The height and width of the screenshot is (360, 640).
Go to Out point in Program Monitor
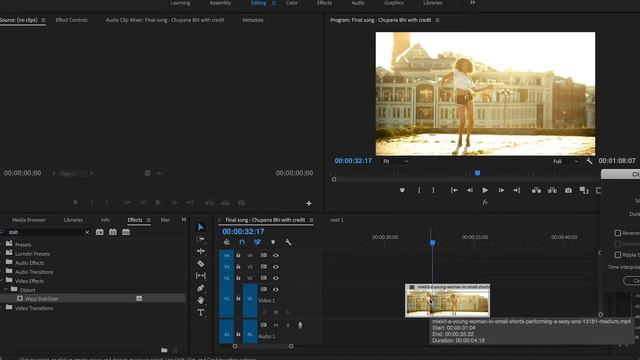(x=516, y=190)
